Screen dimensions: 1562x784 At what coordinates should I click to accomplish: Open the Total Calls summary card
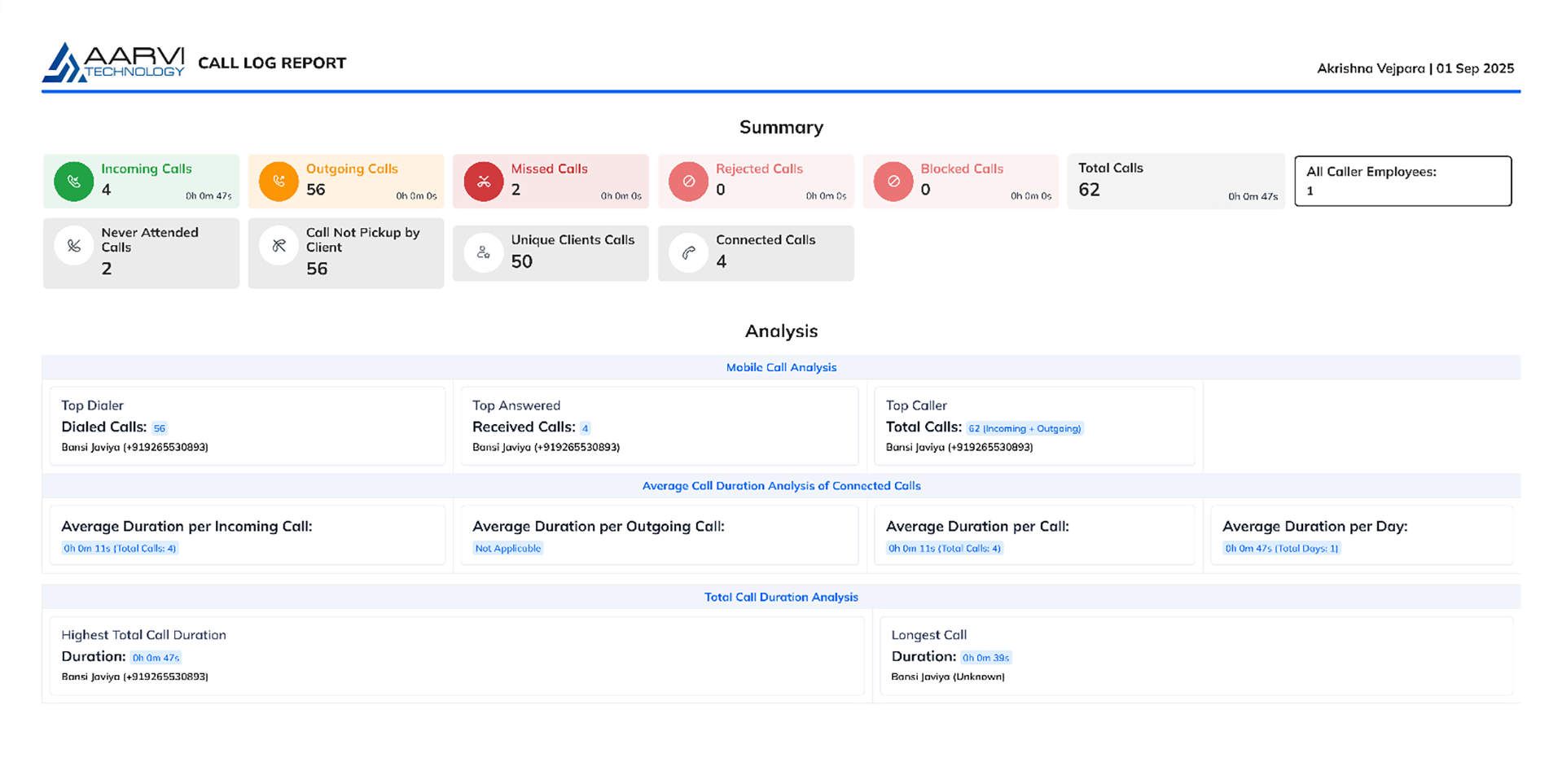[1175, 181]
